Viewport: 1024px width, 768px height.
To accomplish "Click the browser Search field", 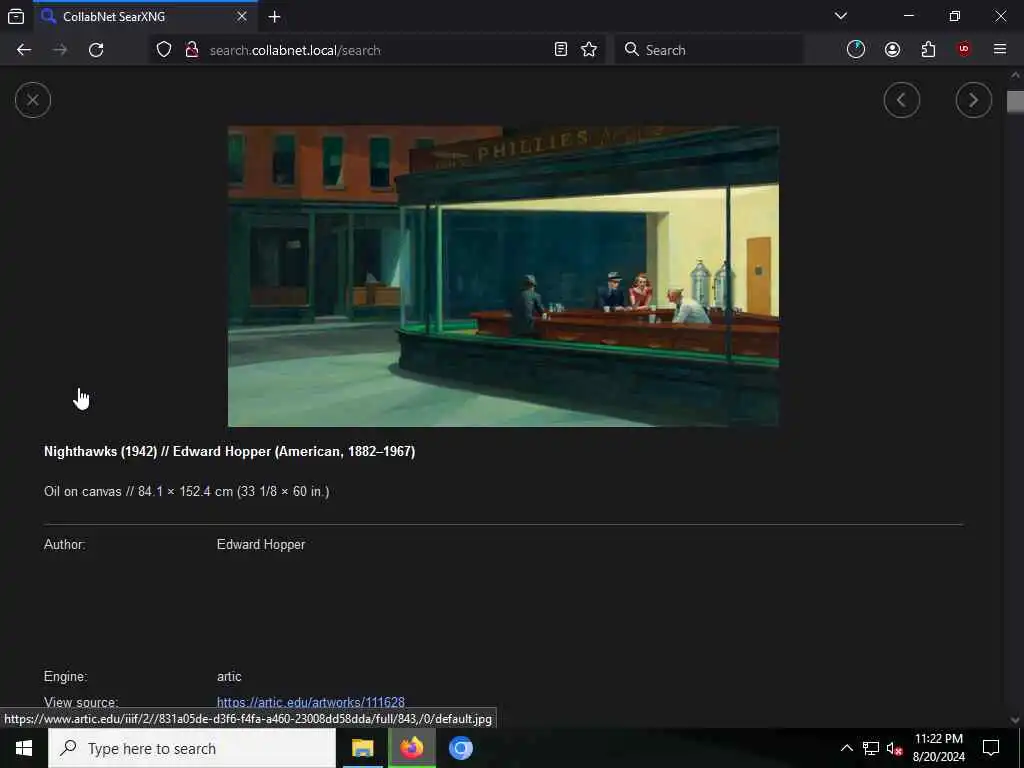I will coord(709,50).
